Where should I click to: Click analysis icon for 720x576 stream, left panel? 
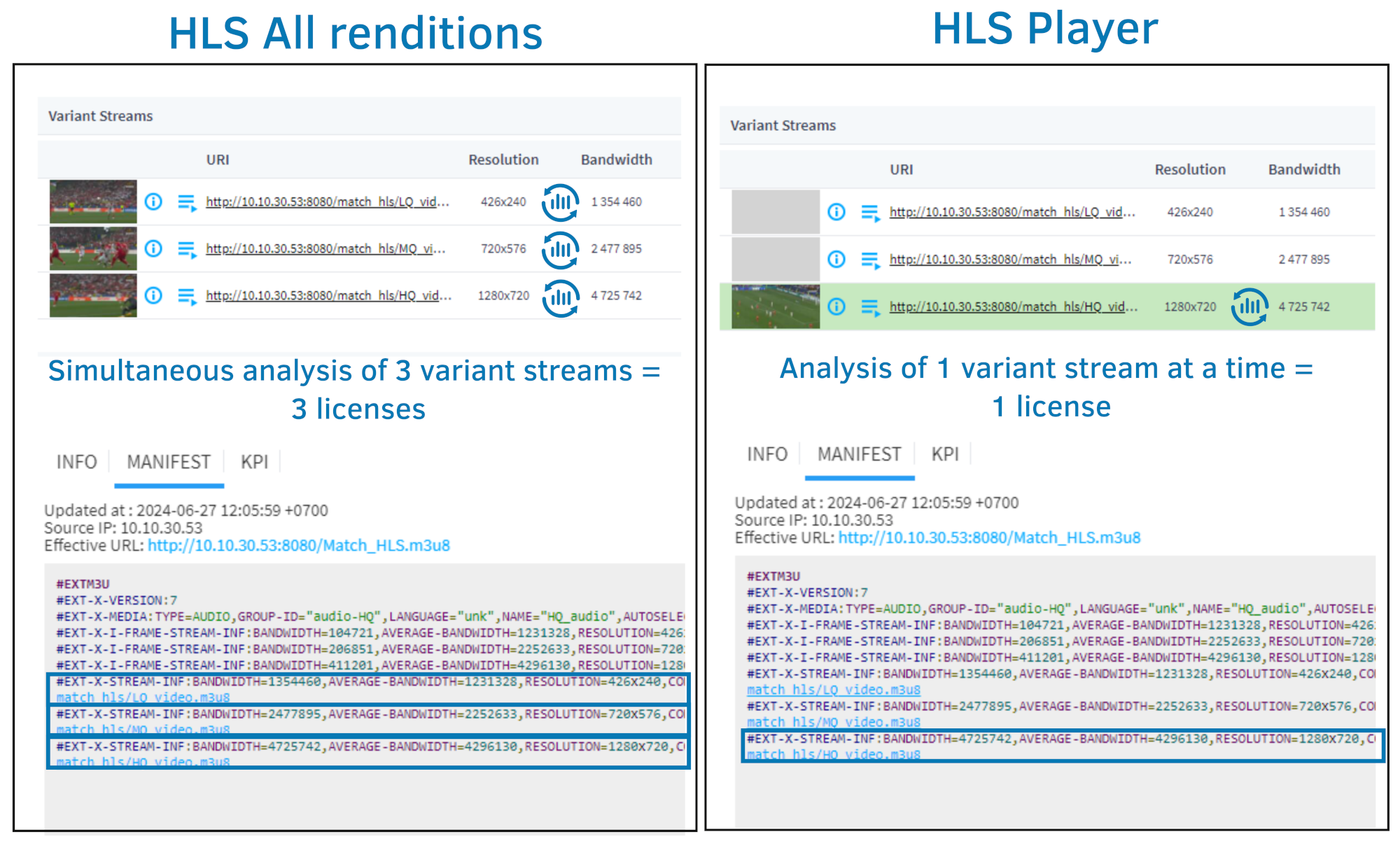point(560,249)
